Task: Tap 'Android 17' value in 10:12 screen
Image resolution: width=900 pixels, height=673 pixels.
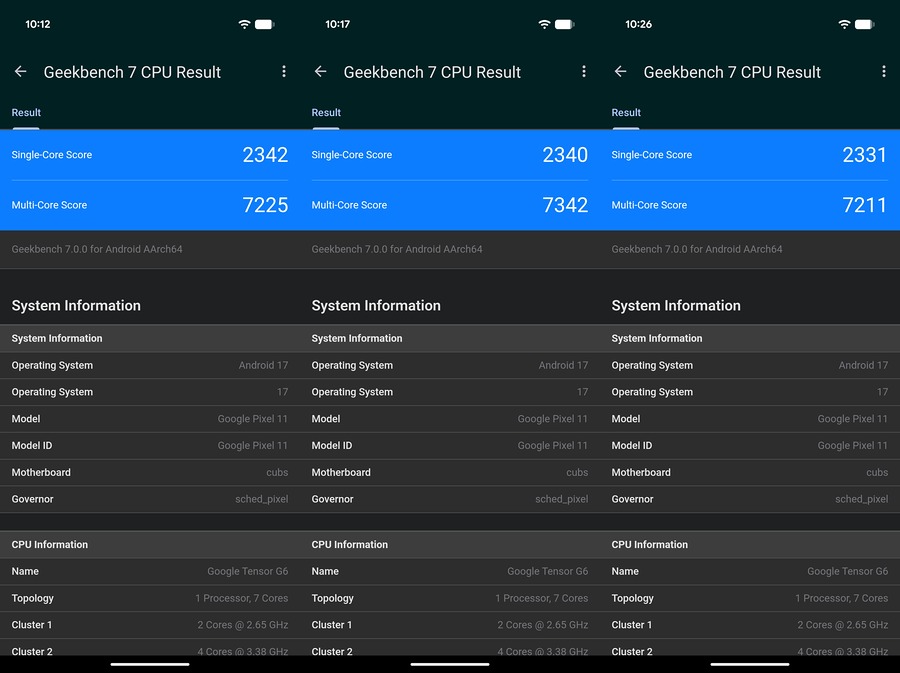Action: [x=263, y=365]
